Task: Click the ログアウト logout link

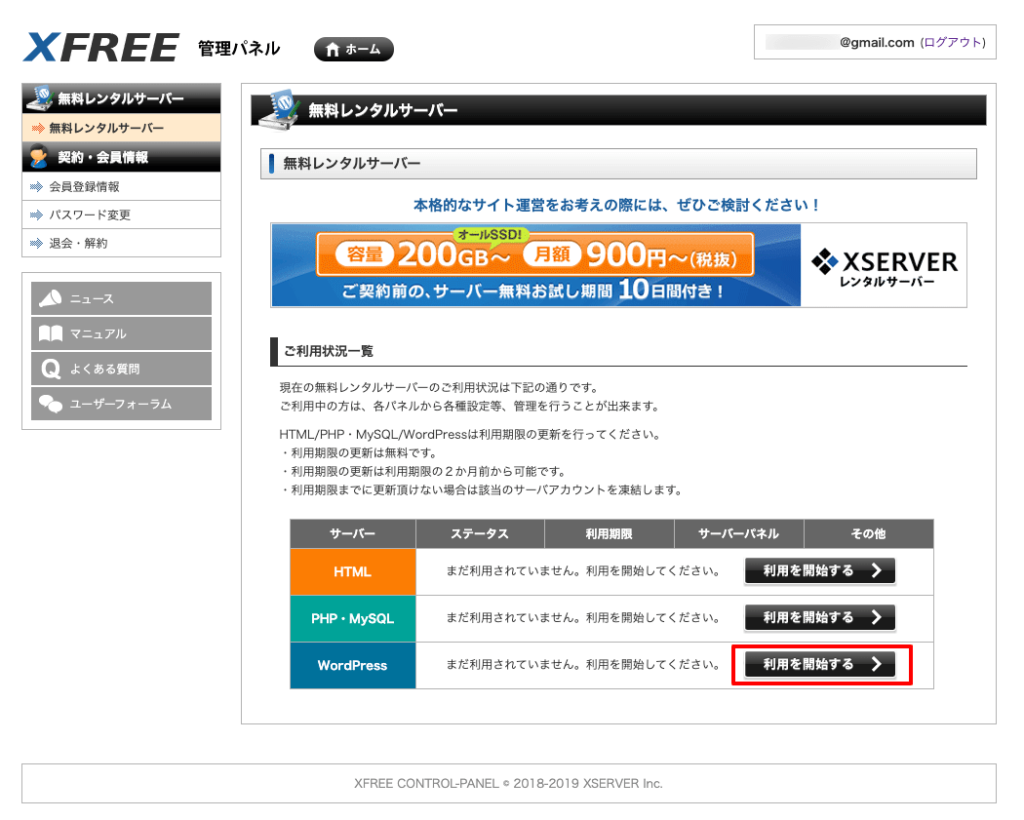Action: [x=953, y=42]
